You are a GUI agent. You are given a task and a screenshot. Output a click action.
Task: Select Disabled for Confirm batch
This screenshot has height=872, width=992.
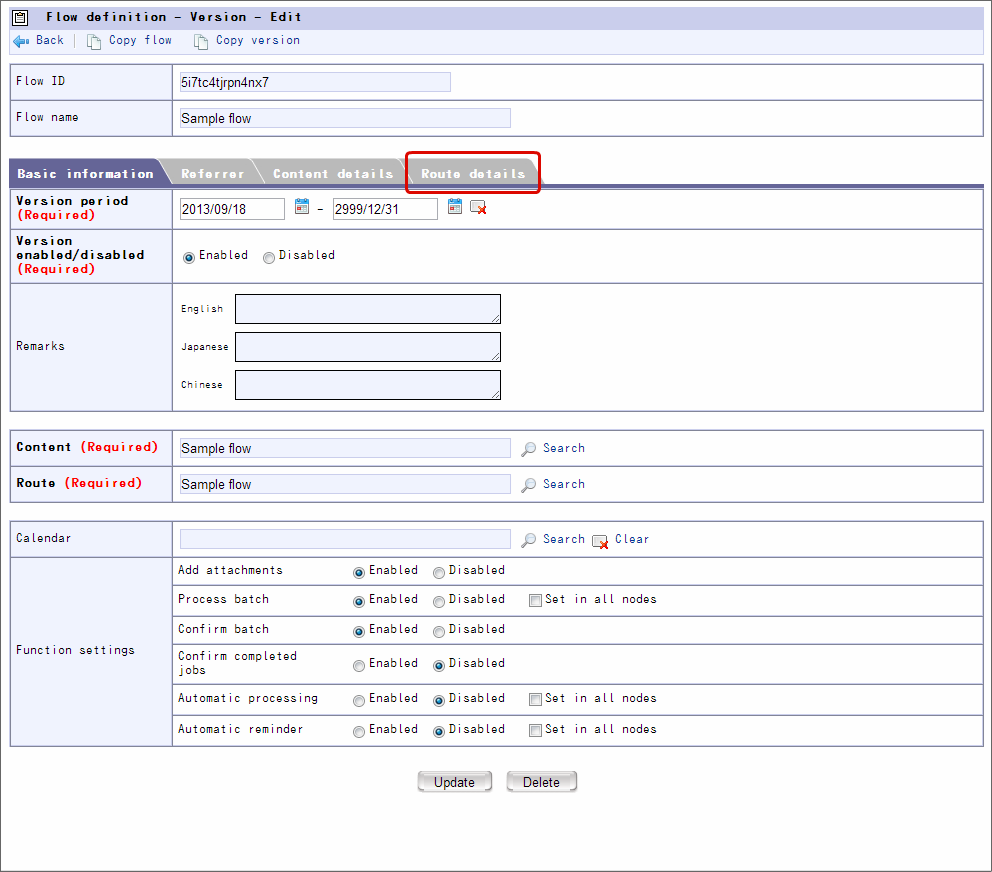click(x=438, y=632)
